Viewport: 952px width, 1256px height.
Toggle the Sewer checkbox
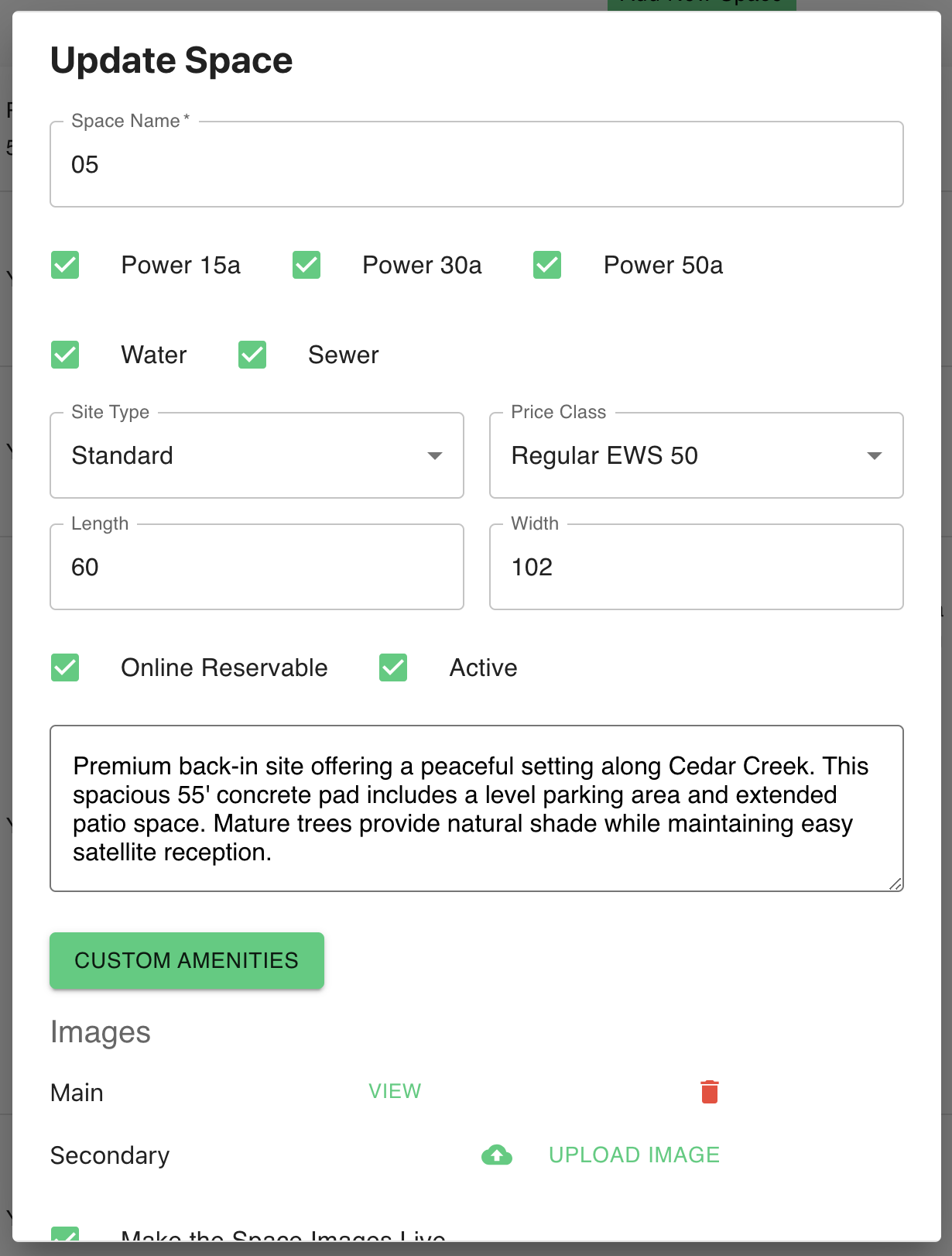pyautogui.click(x=252, y=355)
